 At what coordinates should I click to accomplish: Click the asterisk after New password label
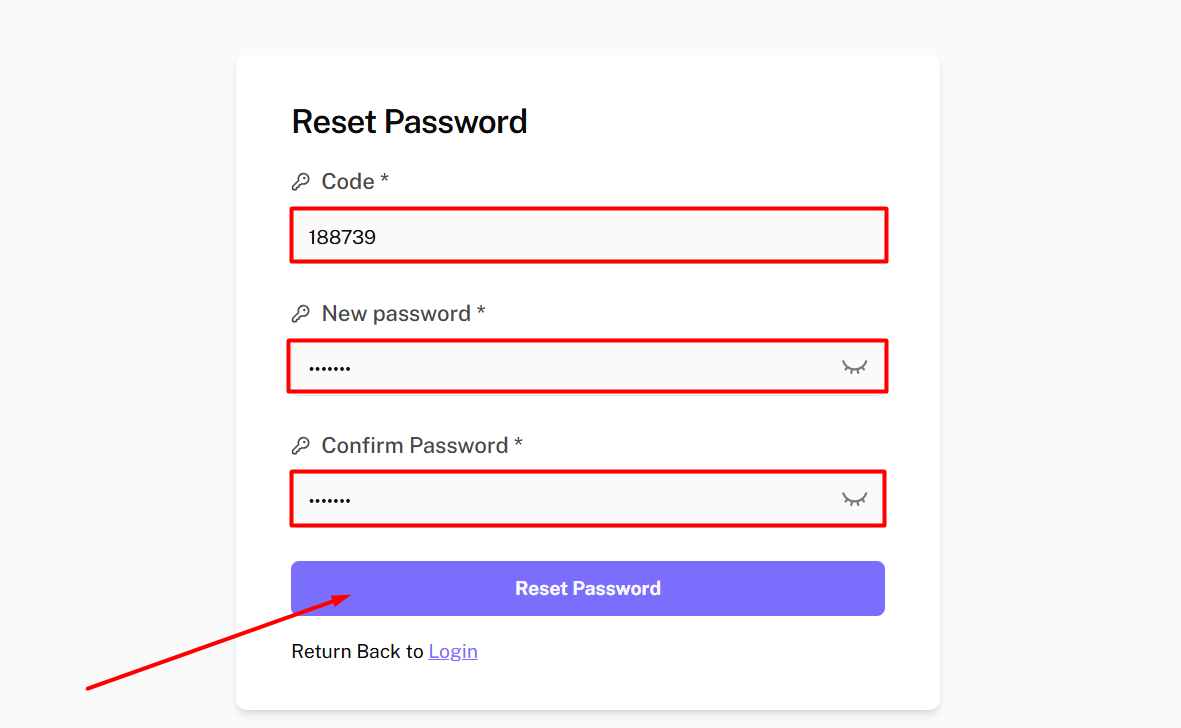point(481,312)
